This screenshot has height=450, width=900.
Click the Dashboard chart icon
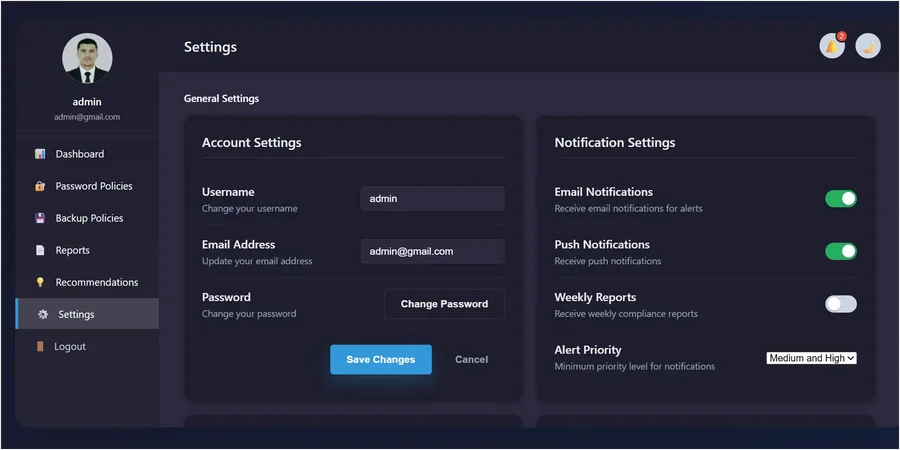40,154
